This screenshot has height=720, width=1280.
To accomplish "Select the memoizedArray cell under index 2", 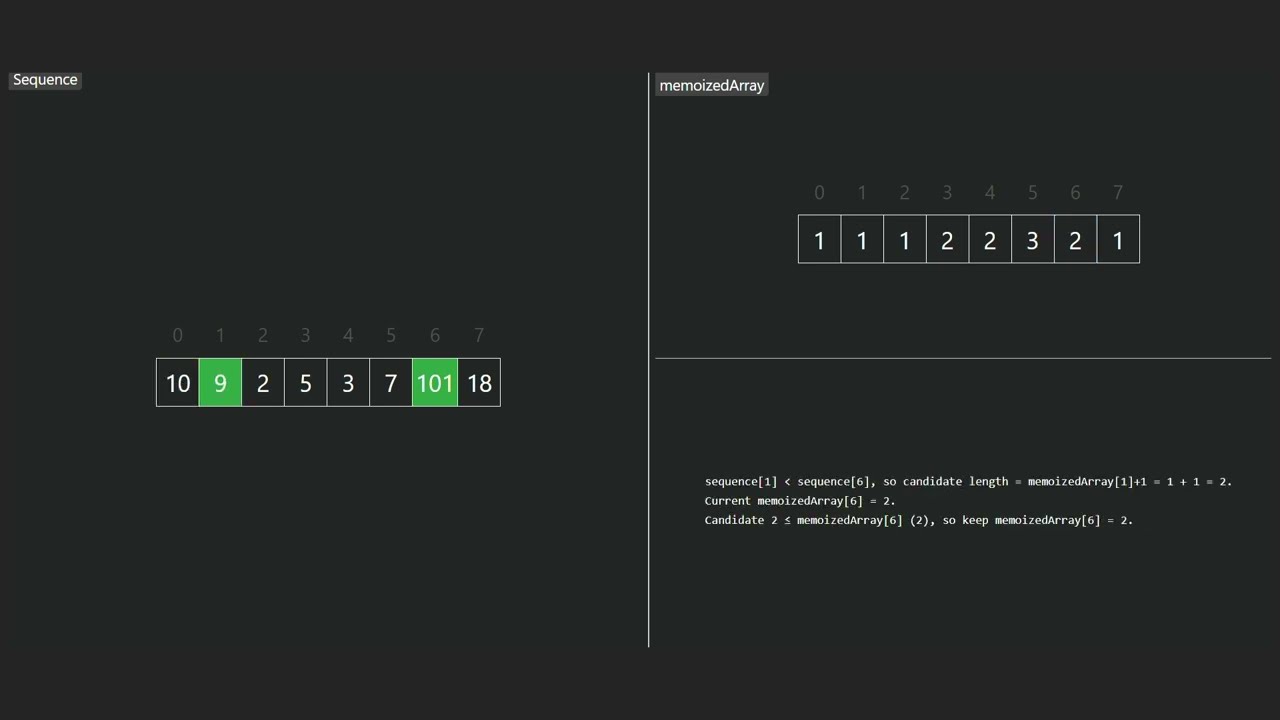I will point(905,240).
